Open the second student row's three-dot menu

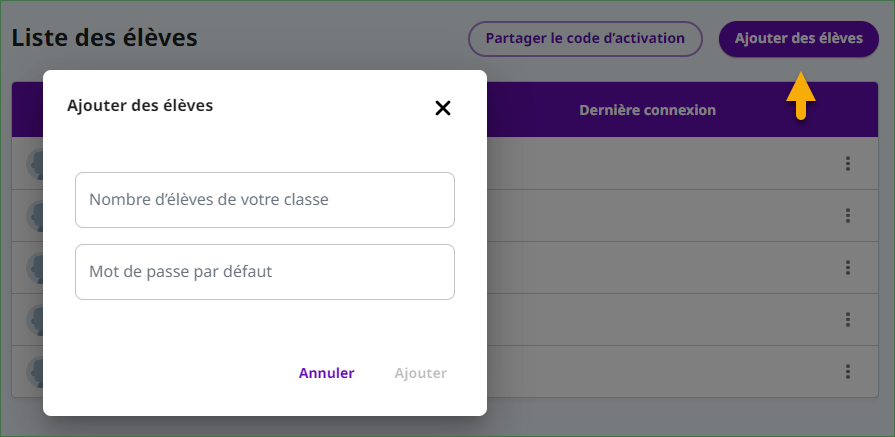click(x=848, y=216)
